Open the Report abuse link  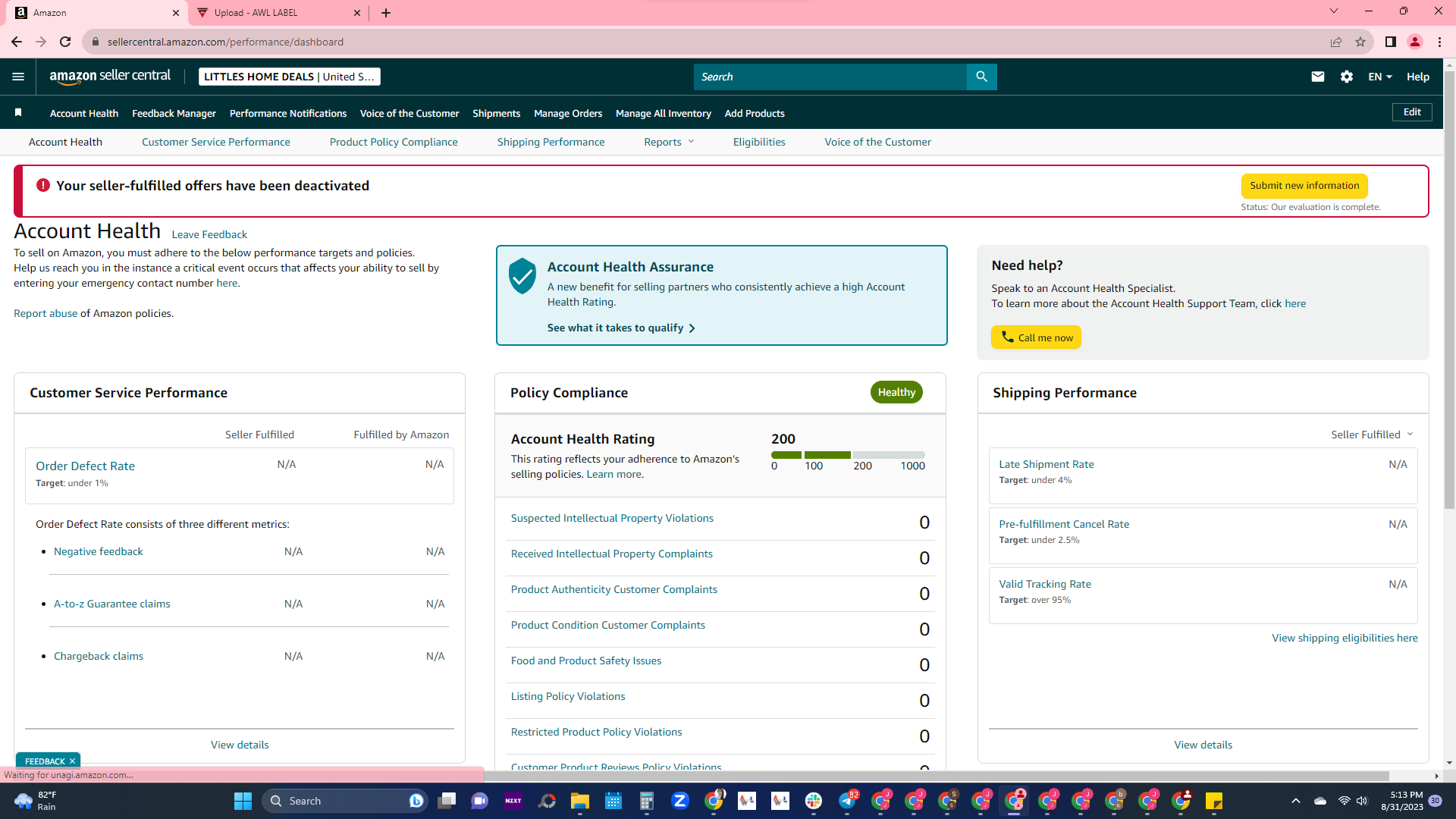(x=45, y=313)
